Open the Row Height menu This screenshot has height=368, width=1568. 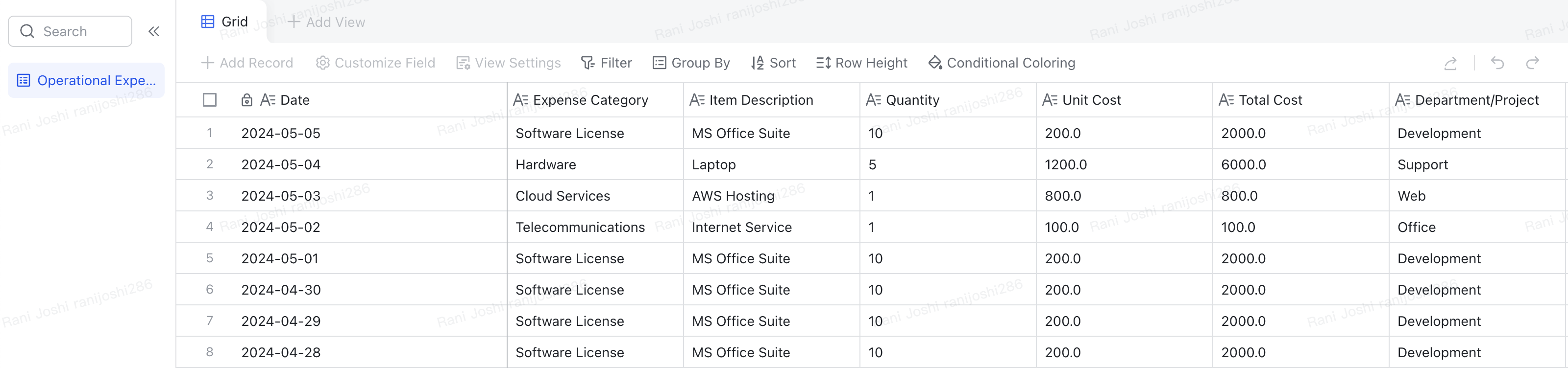tap(862, 63)
